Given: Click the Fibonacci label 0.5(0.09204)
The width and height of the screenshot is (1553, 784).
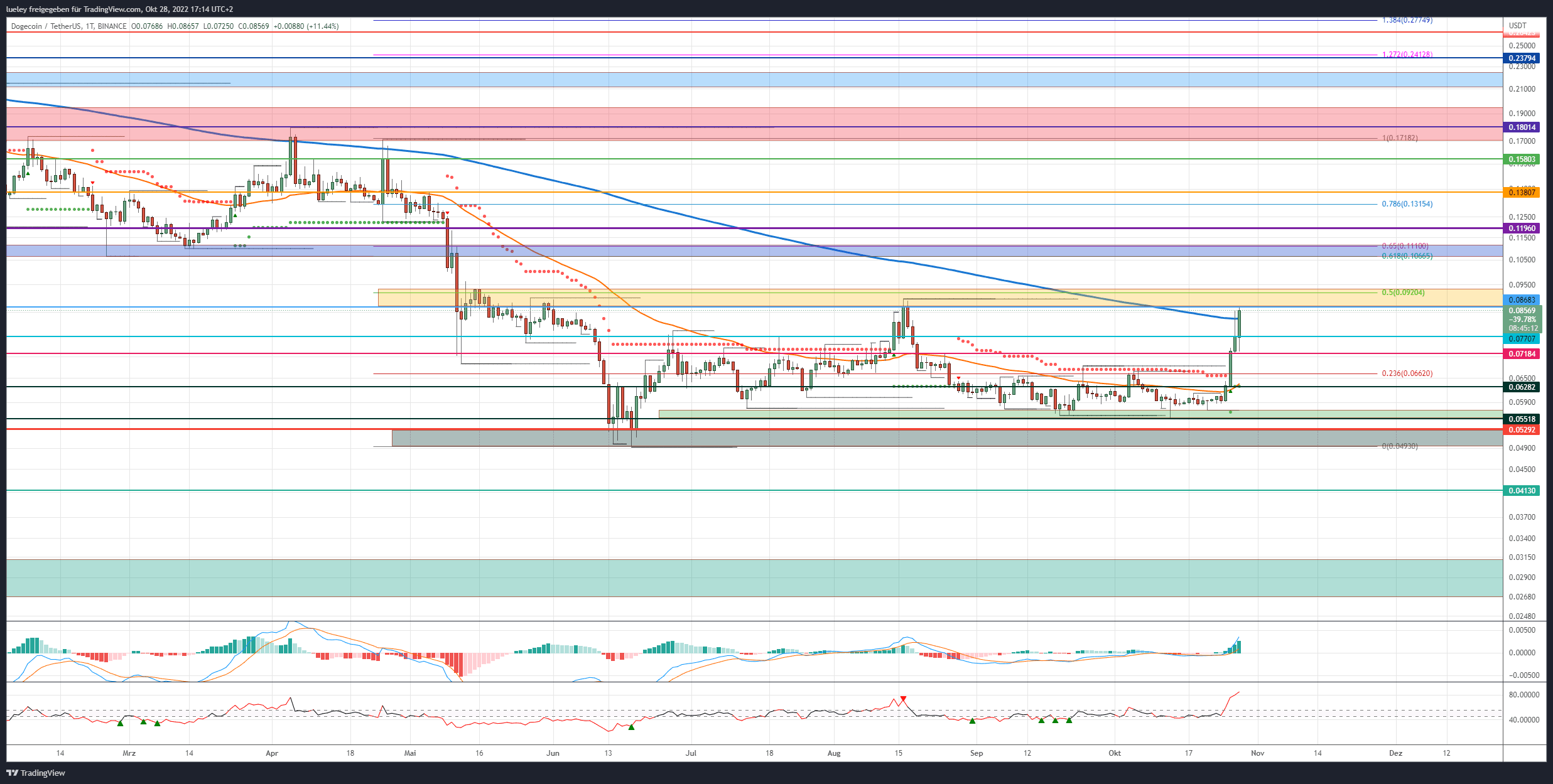Looking at the screenshot, I should click(x=1403, y=293).
